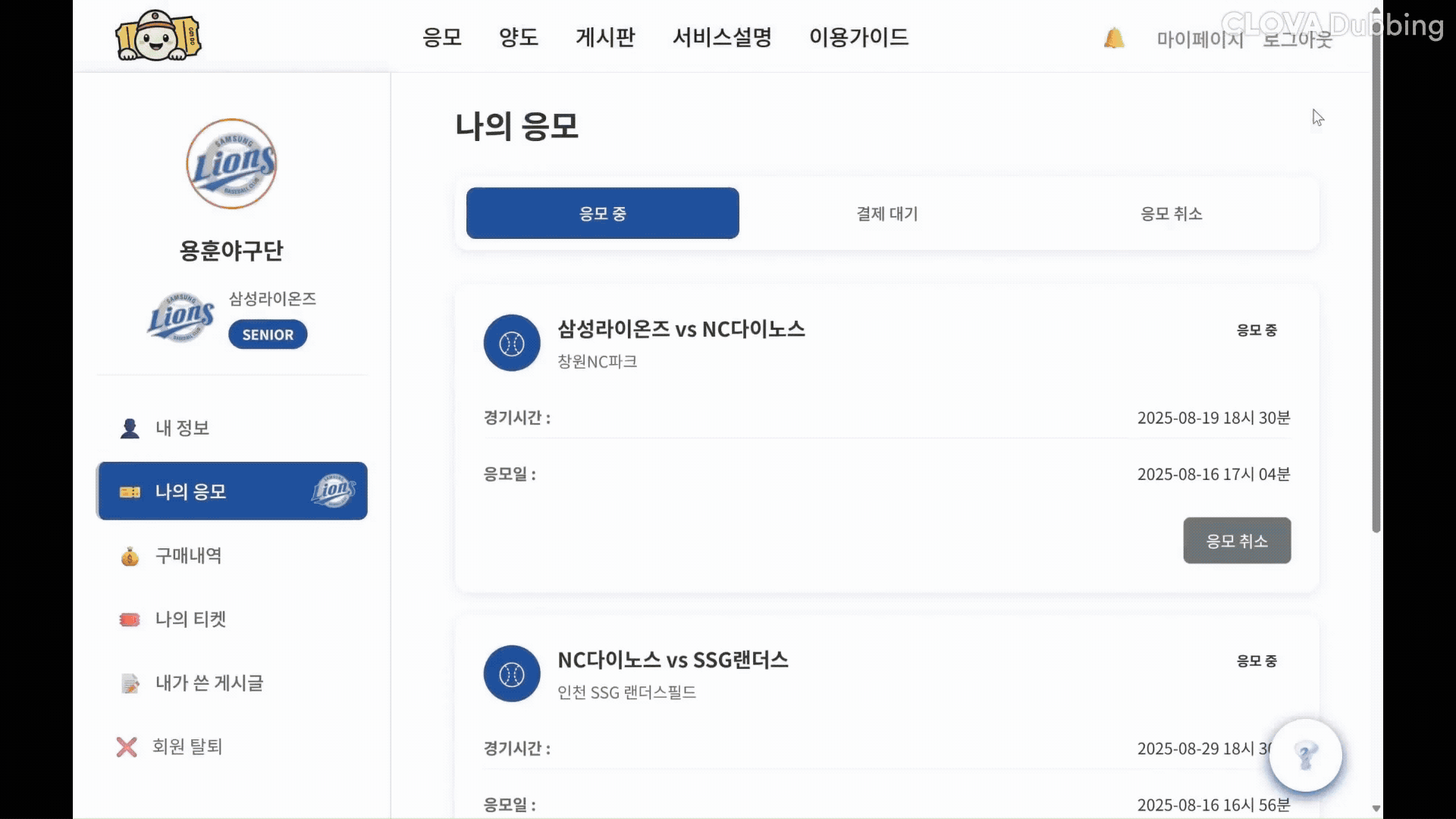Click the Samsung Lions circular logo
The height and width of the screenshot is (819, 1456).
(231, 164)
